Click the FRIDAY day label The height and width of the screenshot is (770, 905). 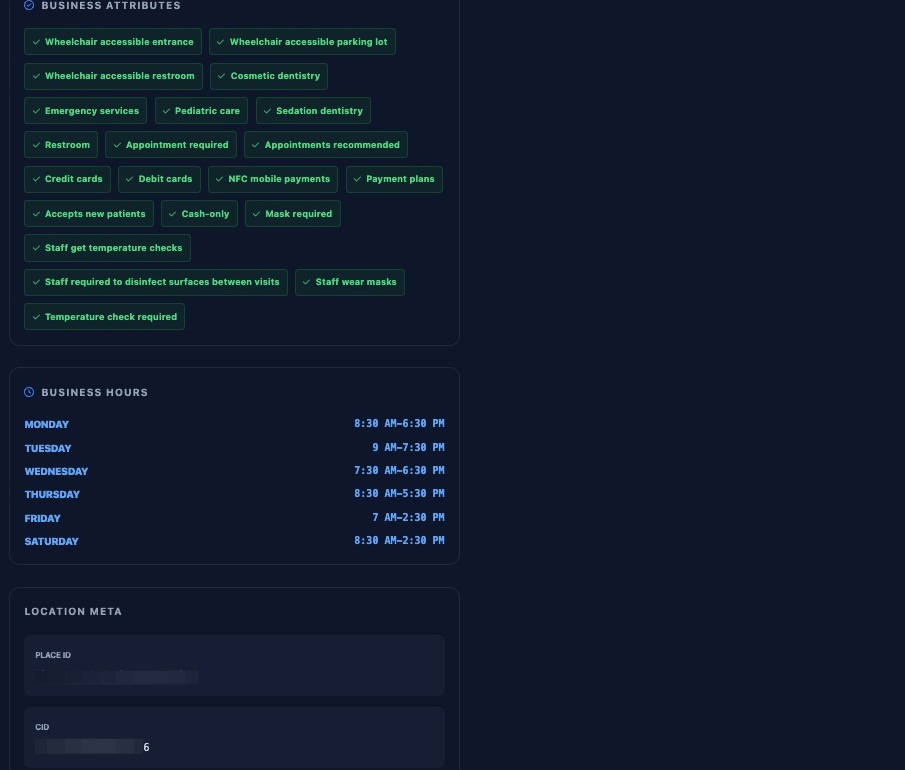pos(42,518)
